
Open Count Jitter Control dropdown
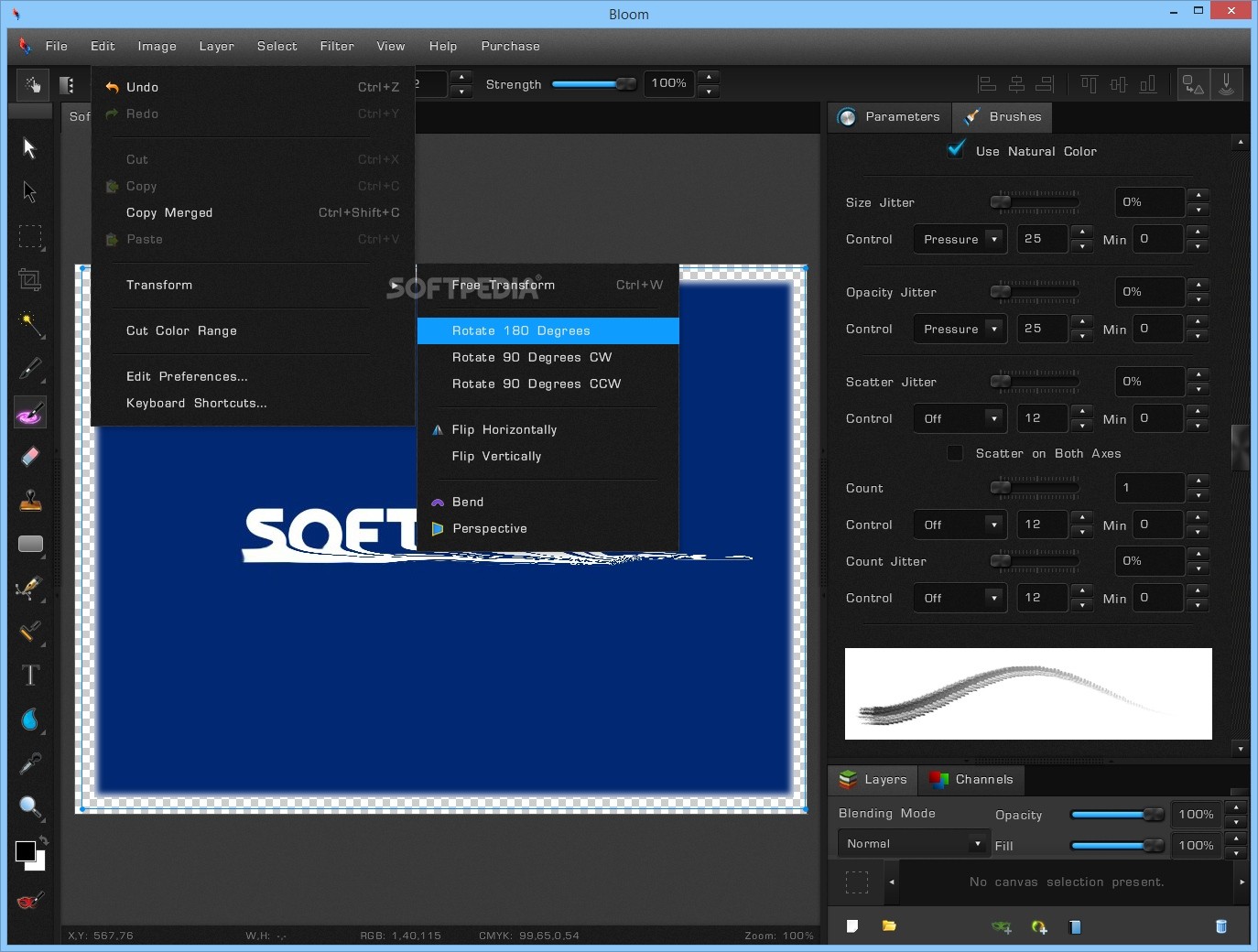[960, 598]
